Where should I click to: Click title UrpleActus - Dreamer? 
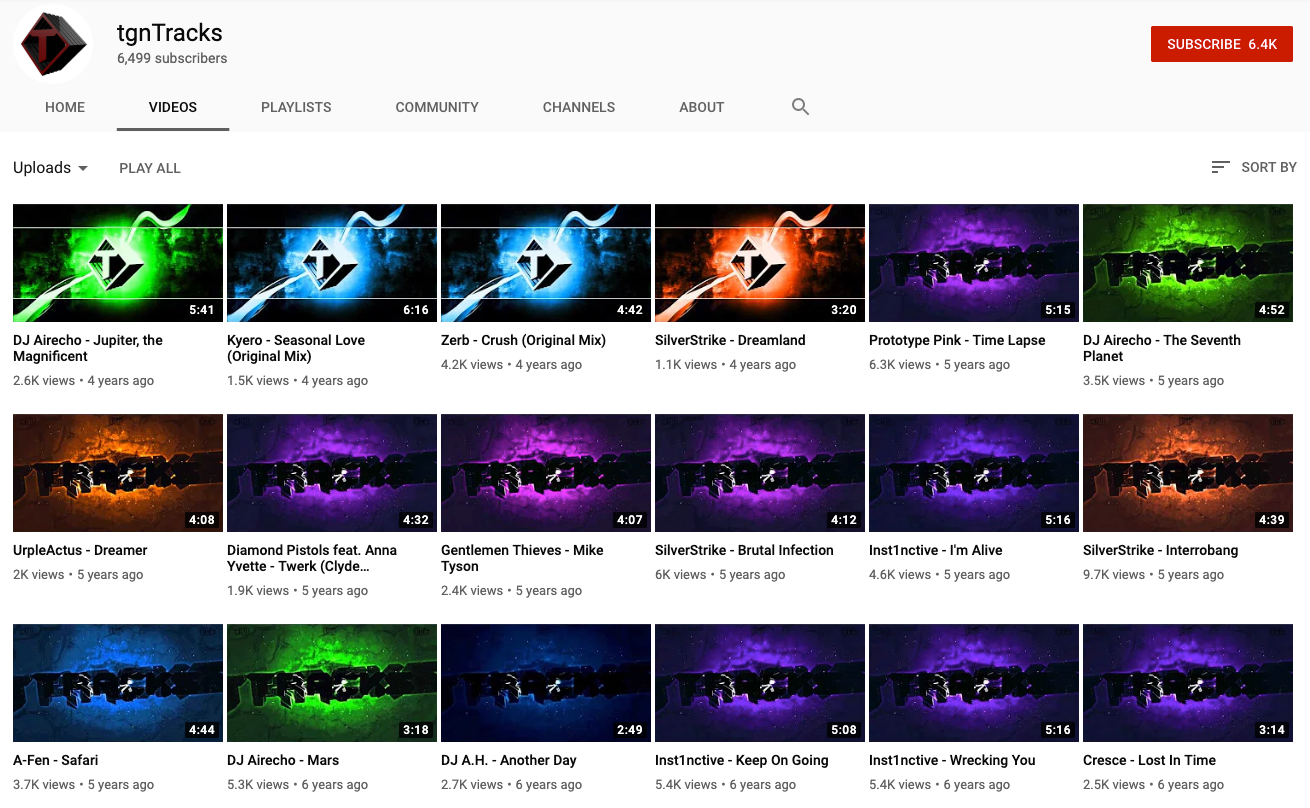pyautogui.click(x=80, y=550)
